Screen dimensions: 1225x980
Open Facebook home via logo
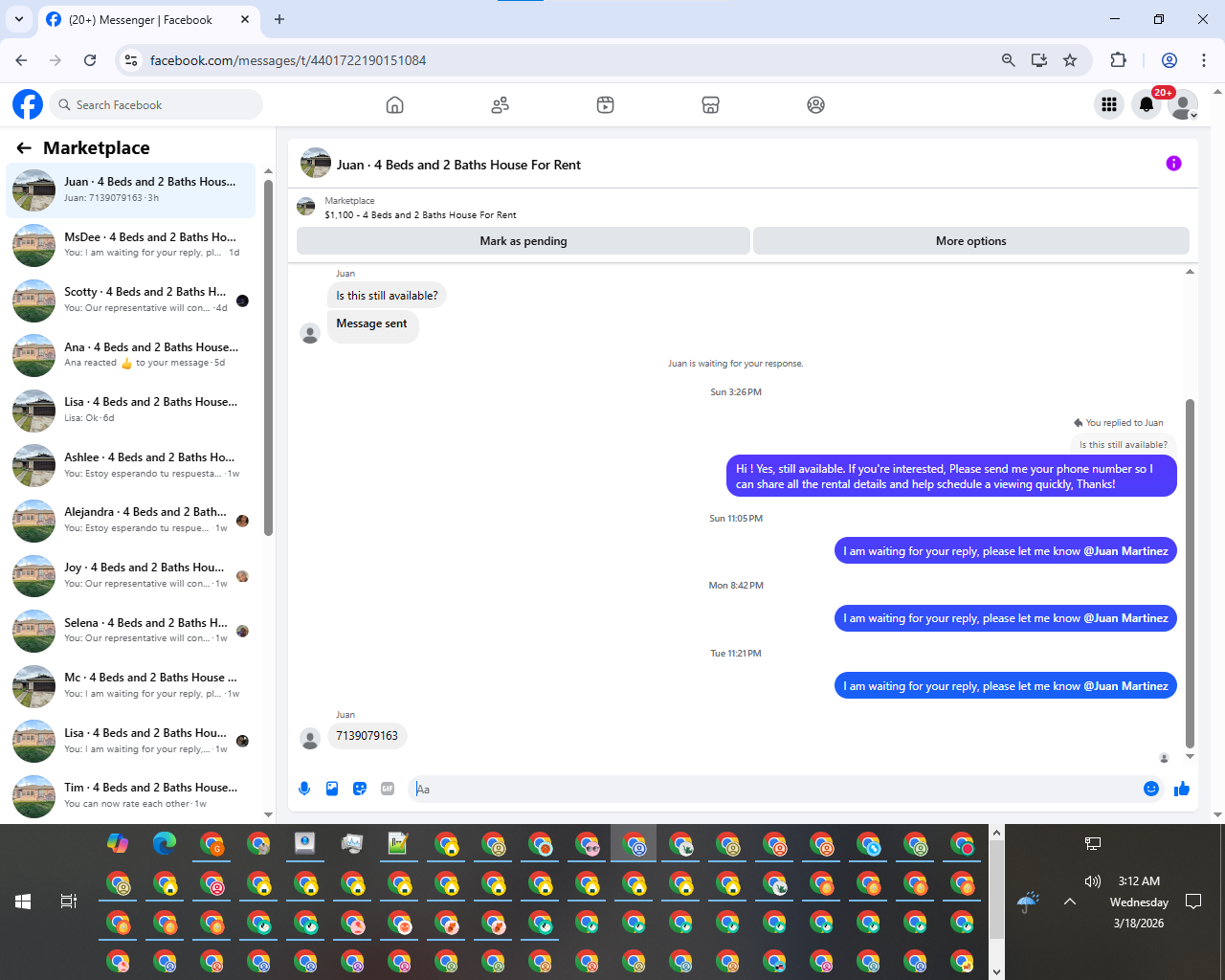[28, 104]
